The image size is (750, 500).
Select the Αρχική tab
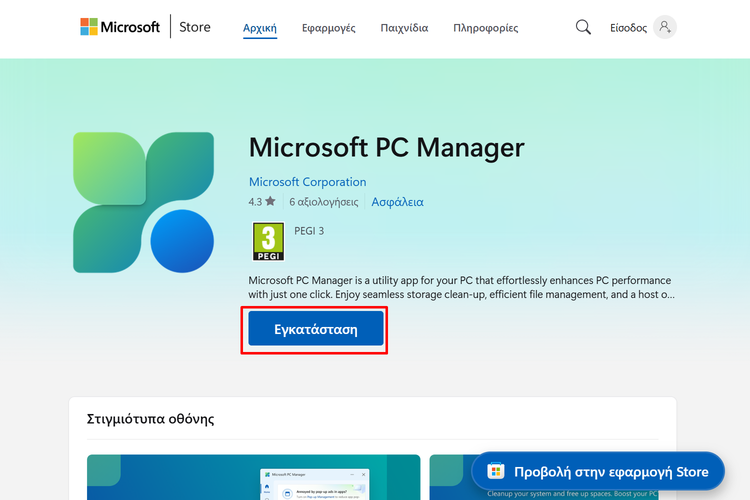[260, 28]
